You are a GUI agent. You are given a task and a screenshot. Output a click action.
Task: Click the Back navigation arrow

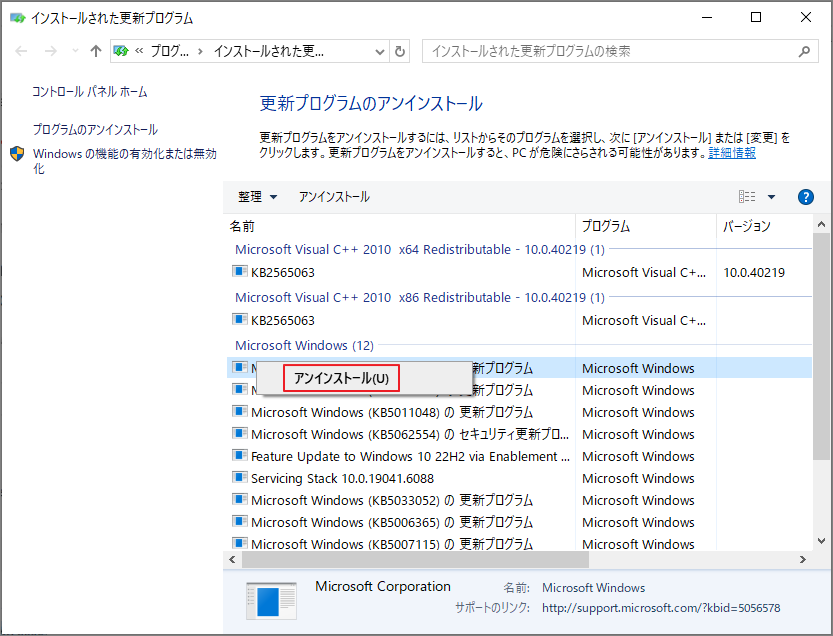[21, 51]
